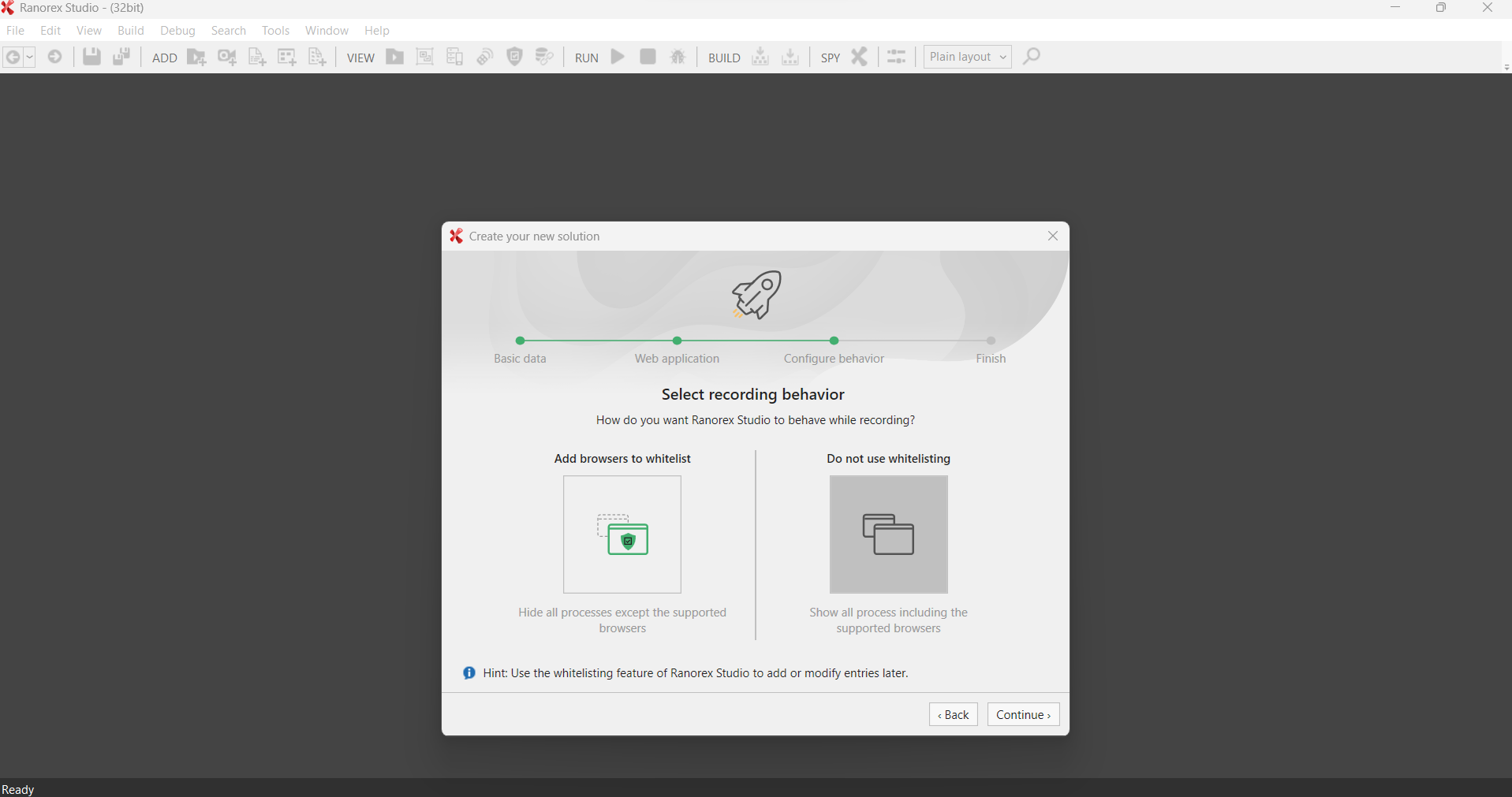Viewport: 1512px width, 797px height.
Task: Click the debug bug icon
Action: (x=678, y=57)
